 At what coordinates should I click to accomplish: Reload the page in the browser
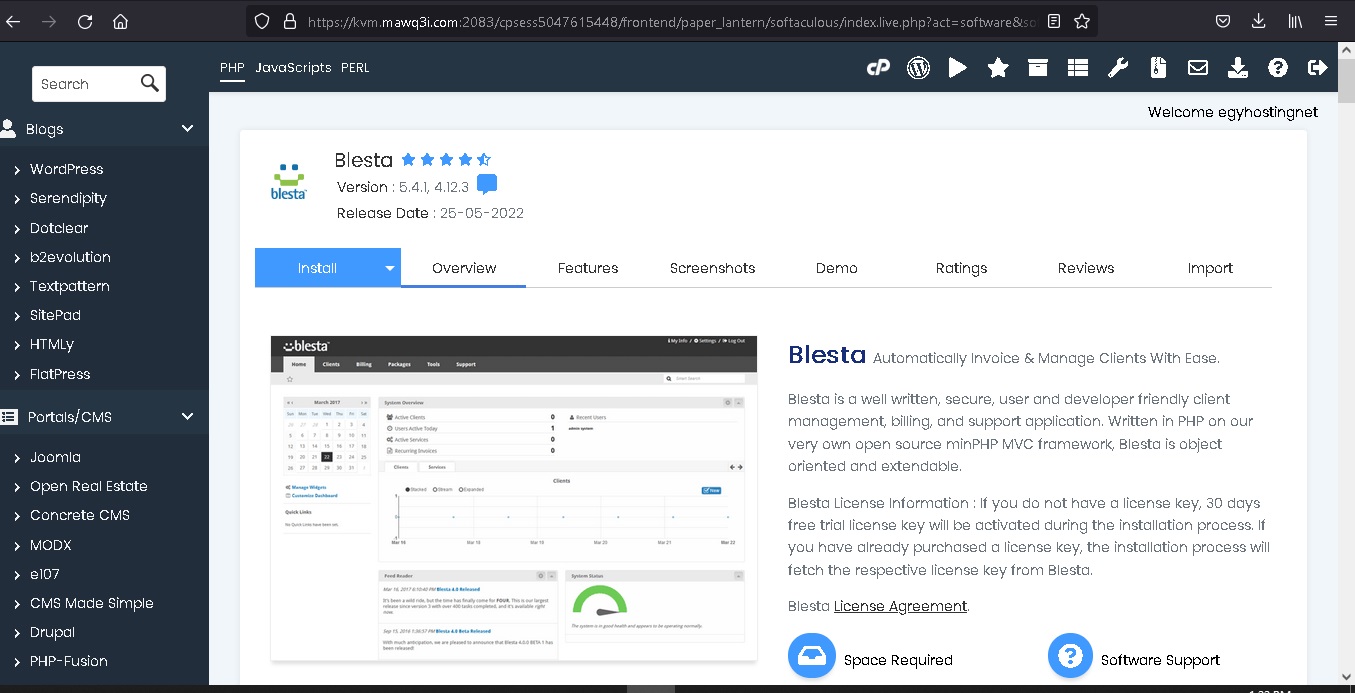click(x=85, y=21)
